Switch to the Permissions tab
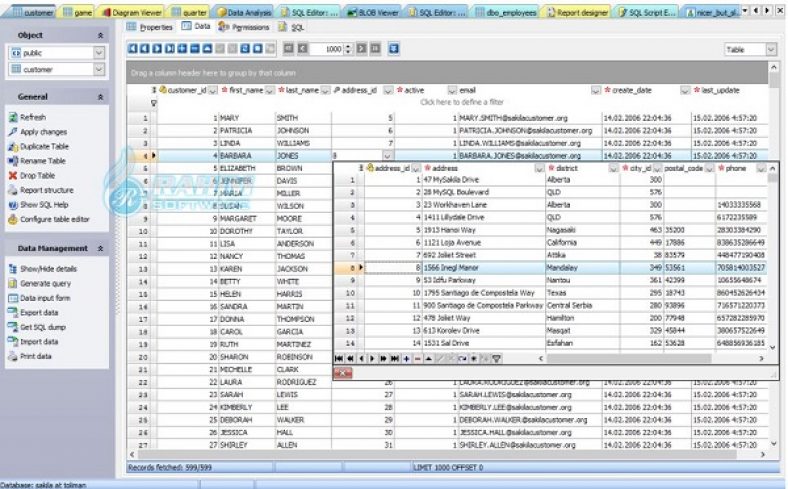 point(244,27)
